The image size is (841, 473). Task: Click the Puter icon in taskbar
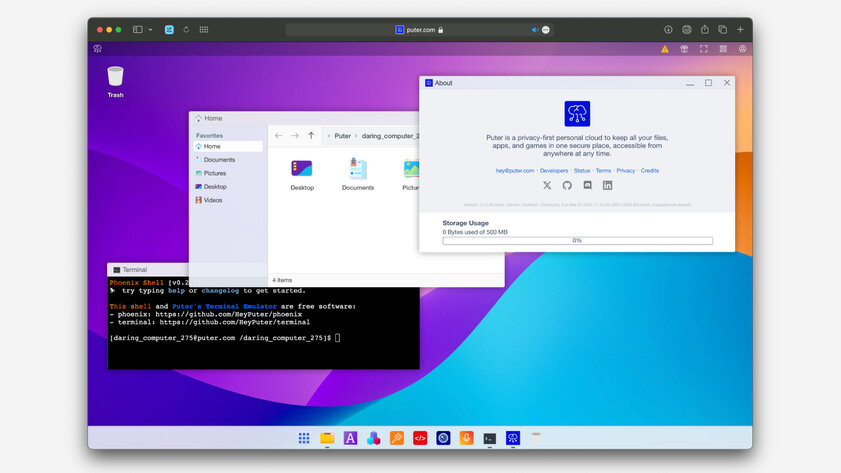click(x=513, y=438)
